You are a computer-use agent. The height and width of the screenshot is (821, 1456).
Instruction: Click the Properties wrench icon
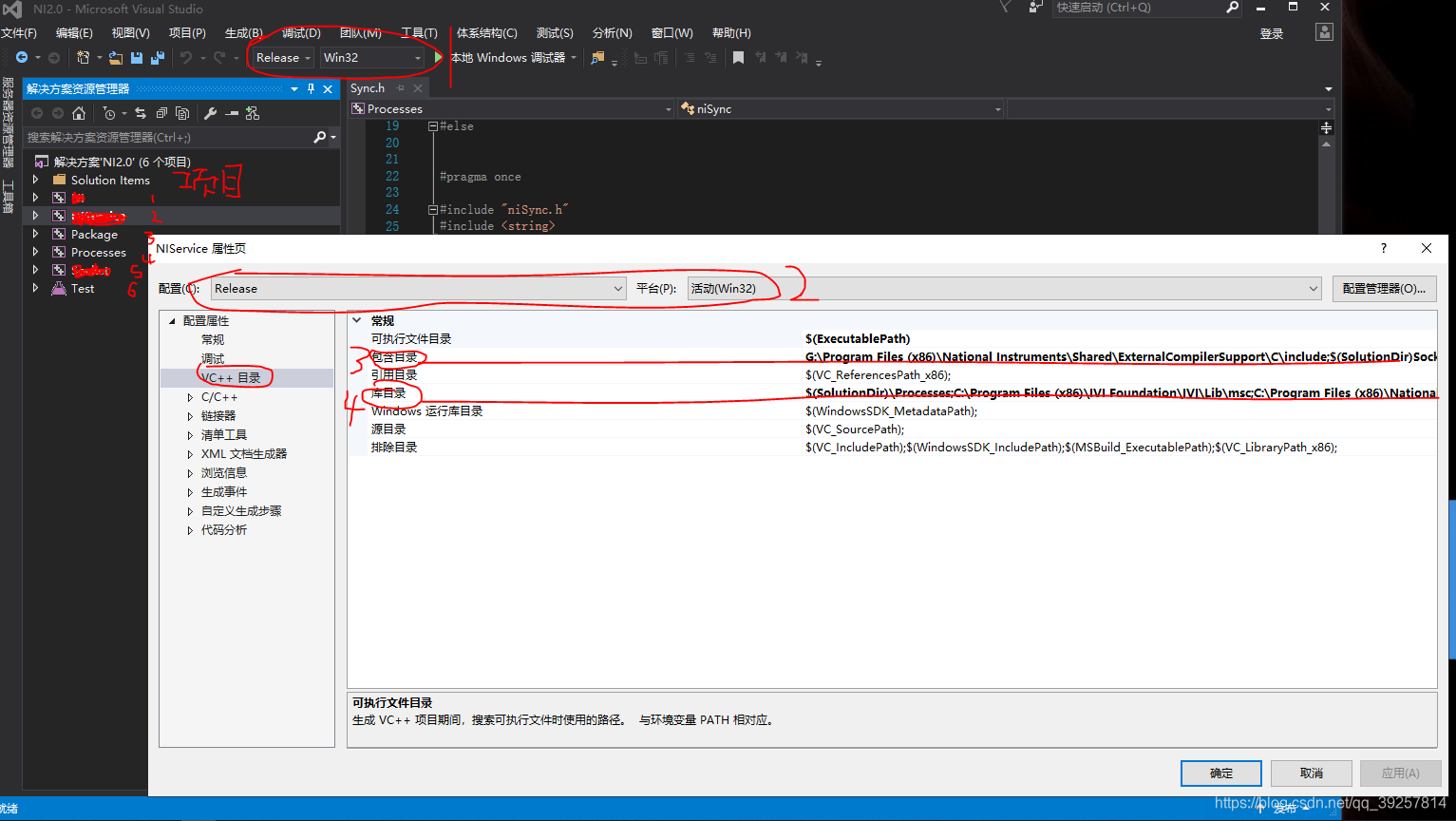point(211,113)
